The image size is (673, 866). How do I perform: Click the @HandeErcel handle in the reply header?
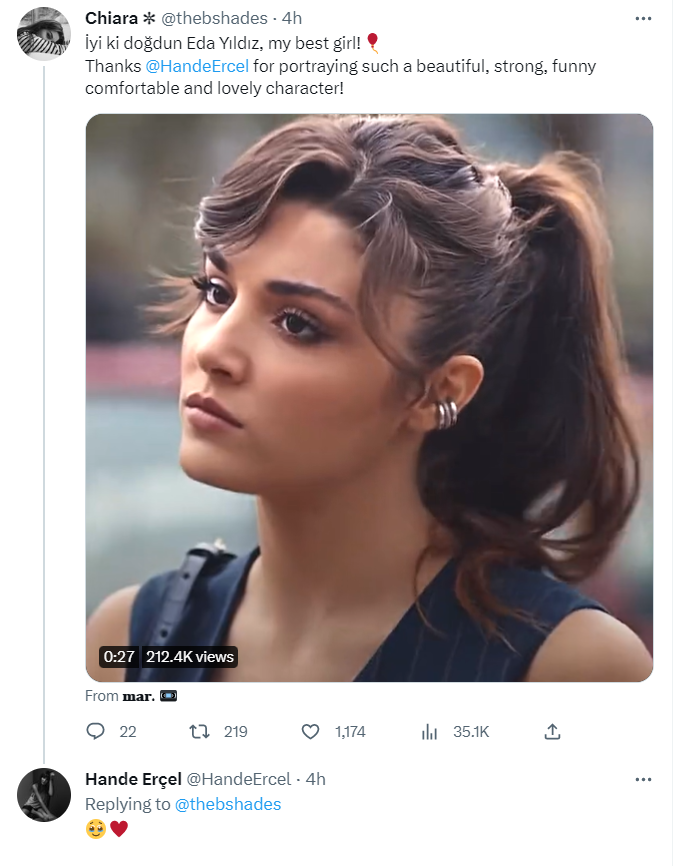[239, 779]
